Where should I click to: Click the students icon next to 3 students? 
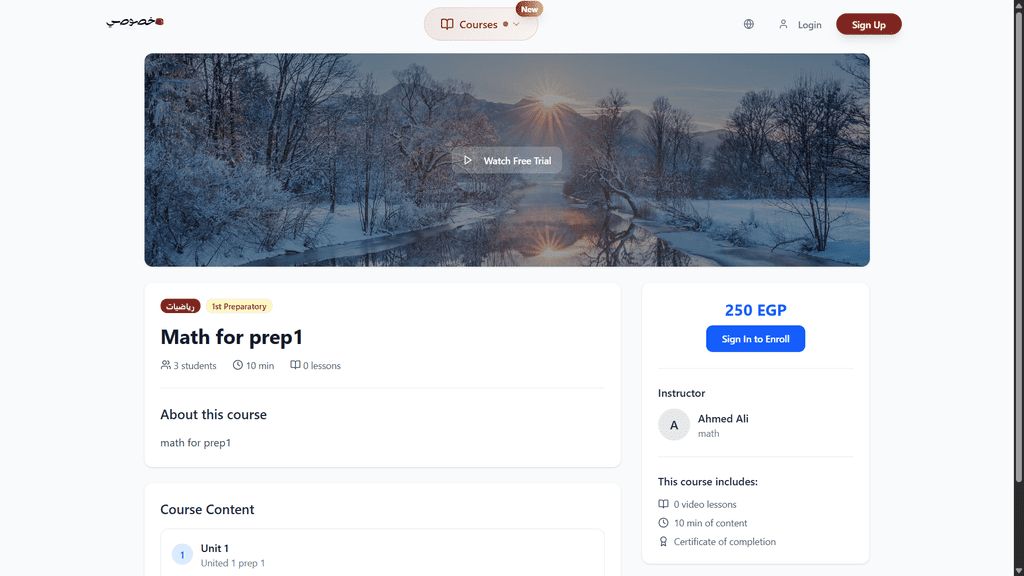(x=166, y=365)
